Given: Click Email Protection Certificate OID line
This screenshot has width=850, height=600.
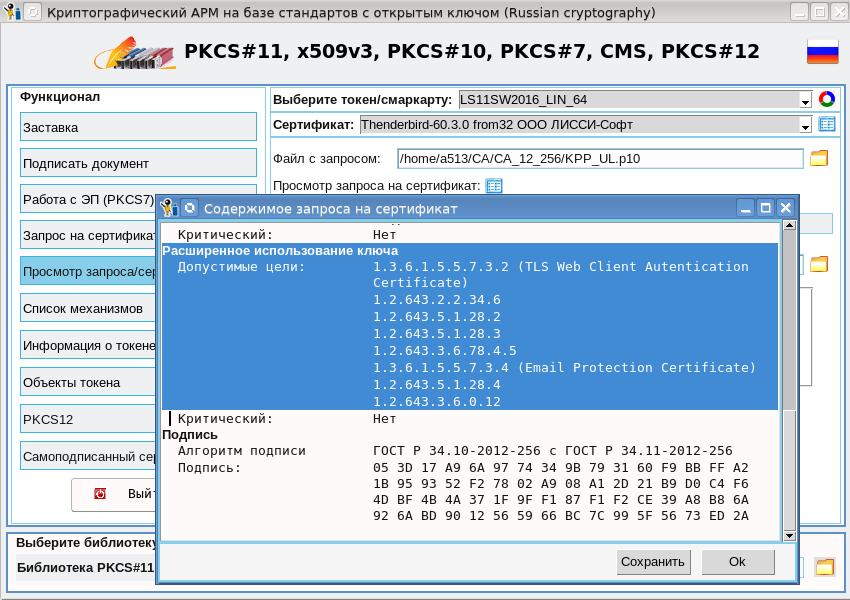Looking at the screenshot, I should pyautogui.click(x=564, y=367).
